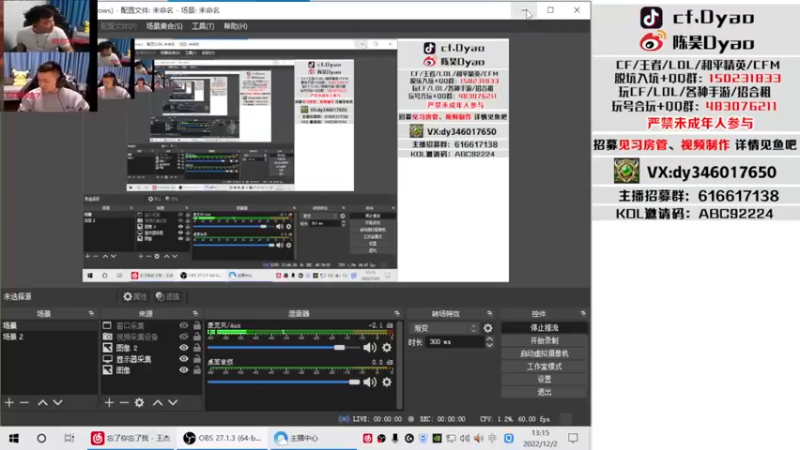The width and height of the screenshot is (800, 450).
Task: Open Cortana search circle on the taskbar
Action: (41, 438)
